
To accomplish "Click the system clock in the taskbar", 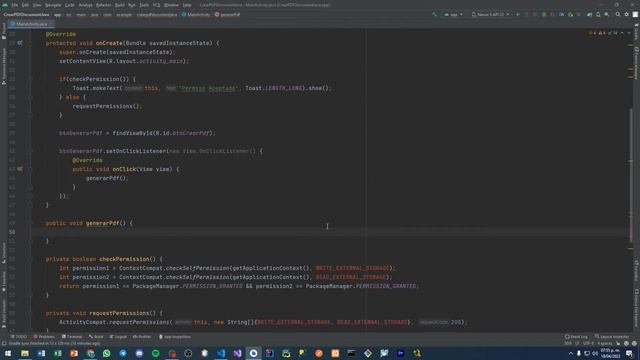I will [x=610, y=353].
